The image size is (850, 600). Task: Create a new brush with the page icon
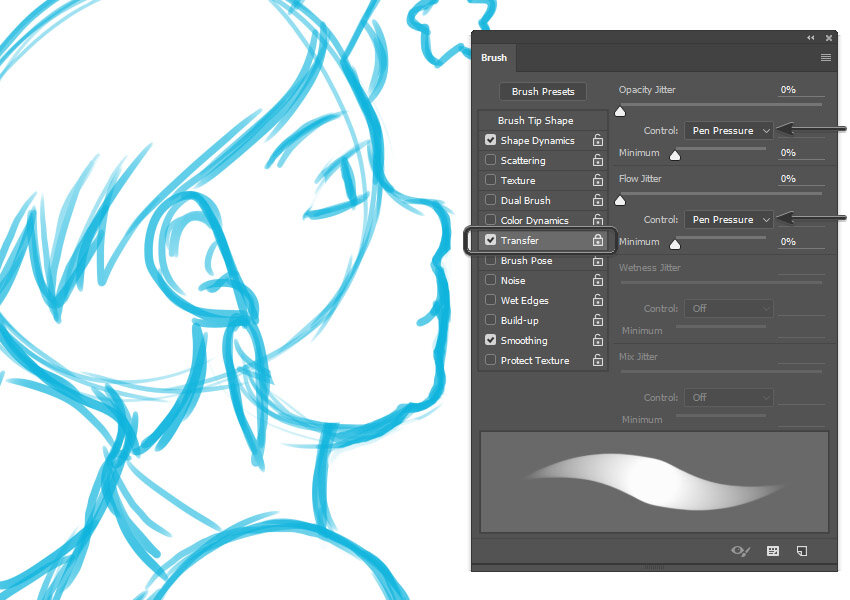802,551
